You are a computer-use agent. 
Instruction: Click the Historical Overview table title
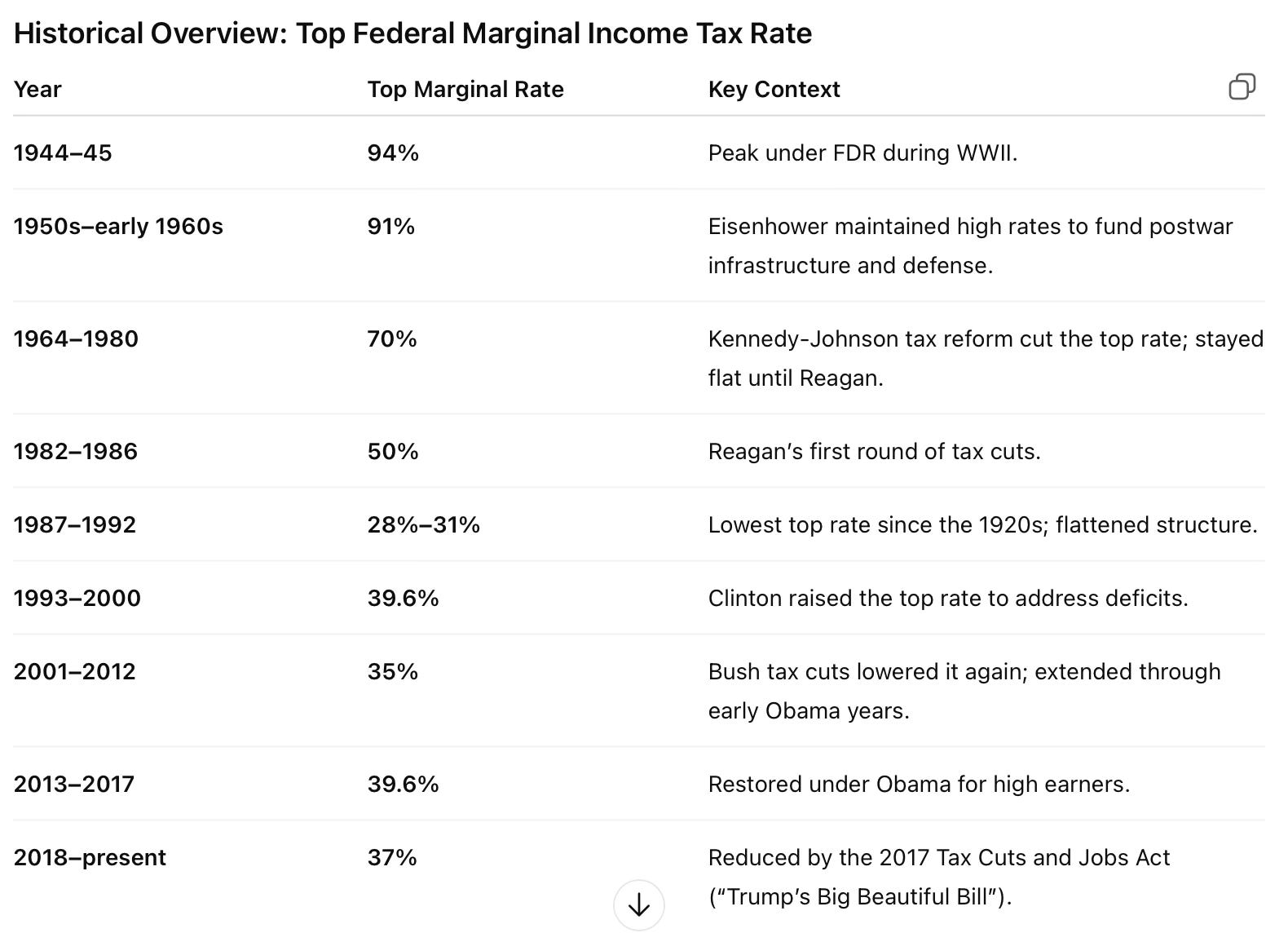pos(413,33)
